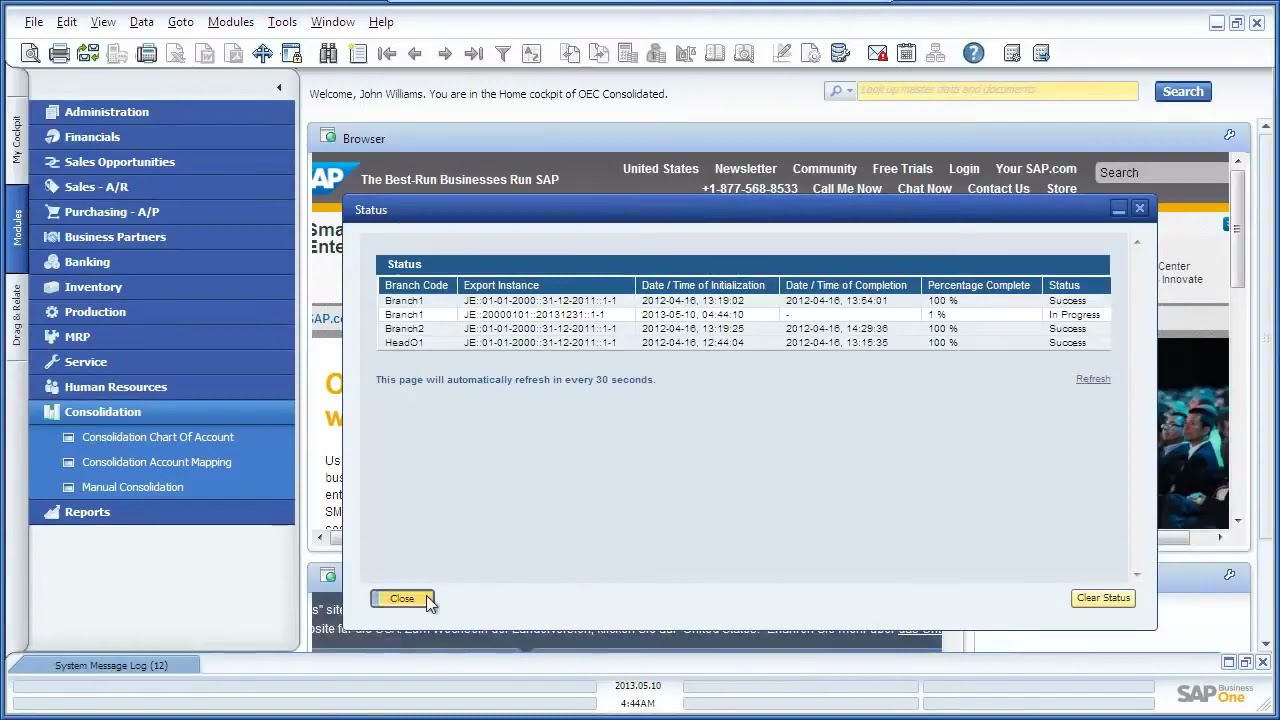1280x720 pixels.
Task: Open the Goto menu
Action: point(181,21)
